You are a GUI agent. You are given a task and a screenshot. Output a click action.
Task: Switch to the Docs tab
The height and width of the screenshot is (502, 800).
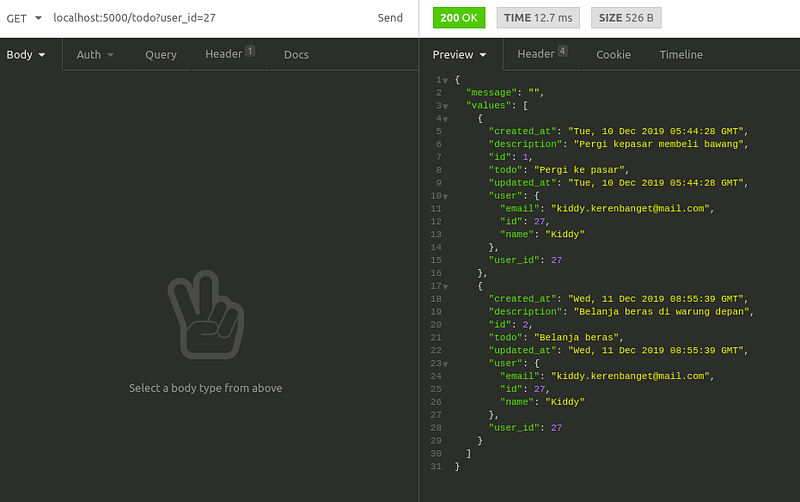click(x=296, y=55)
